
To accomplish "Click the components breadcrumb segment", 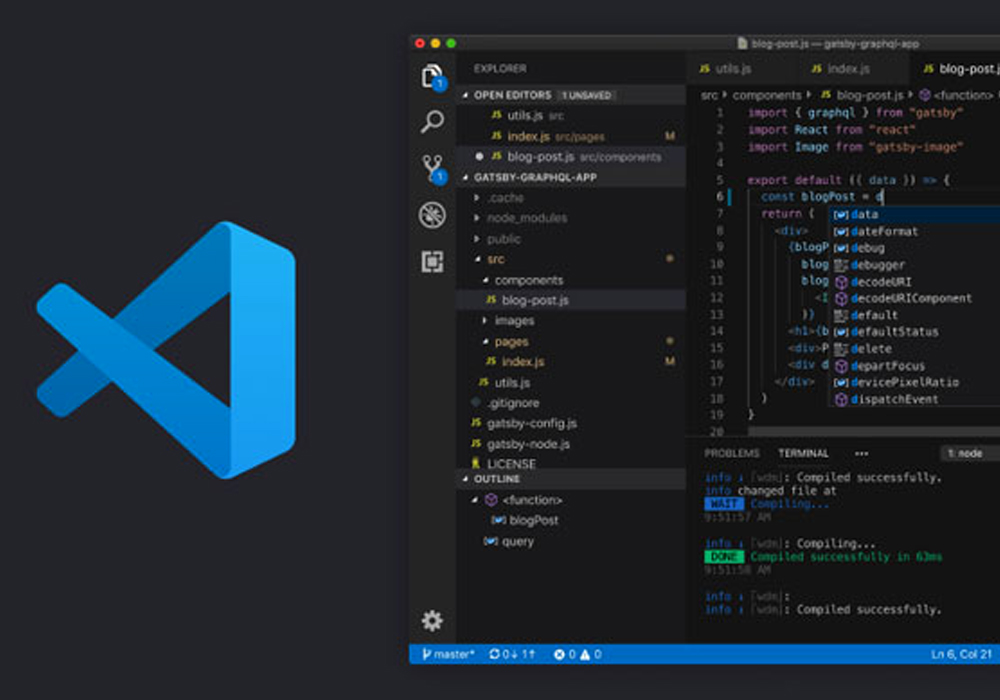I will click(x=767, y=95).
